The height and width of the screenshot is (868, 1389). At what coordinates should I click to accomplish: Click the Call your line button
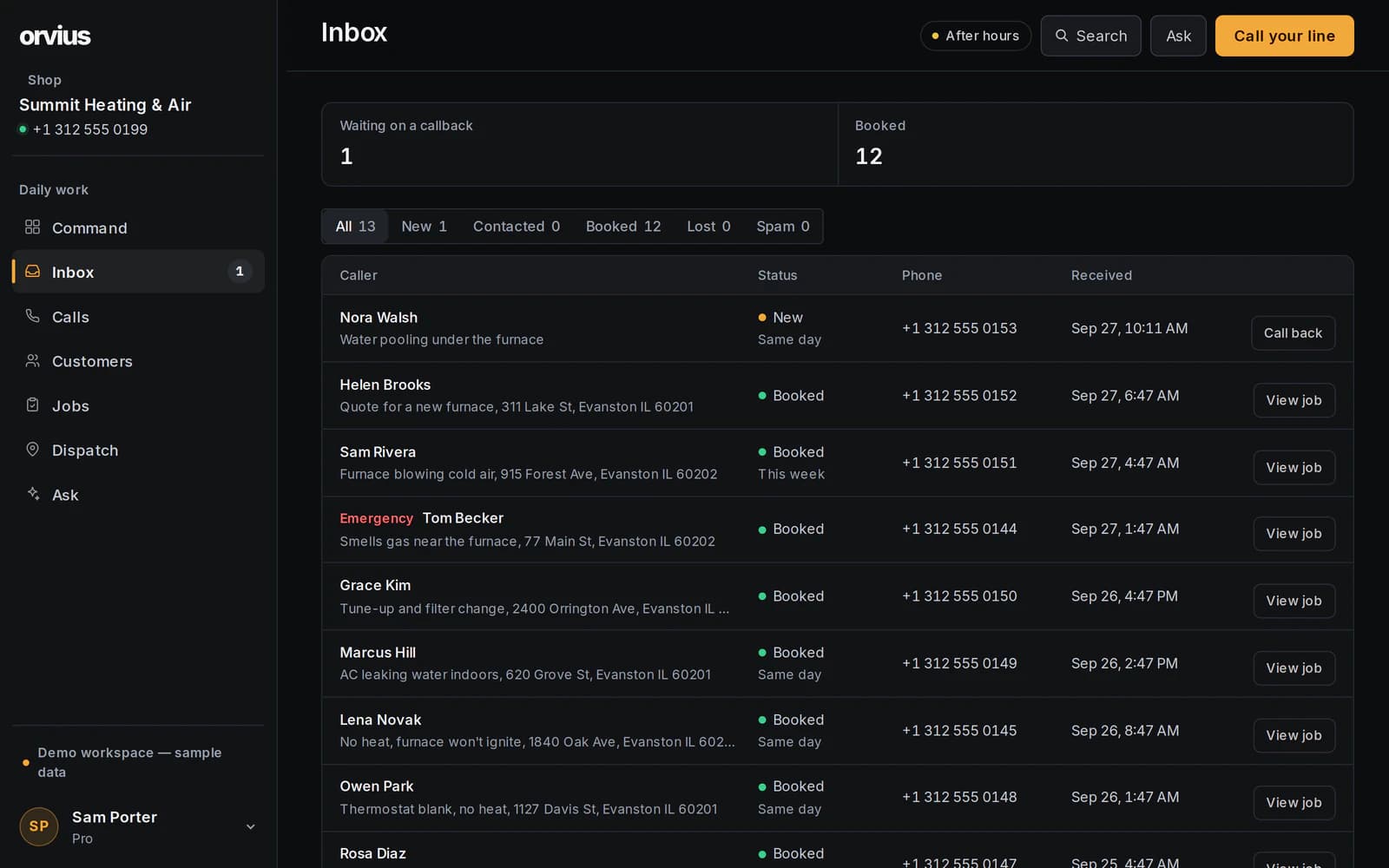click(x=1284, y=36)
